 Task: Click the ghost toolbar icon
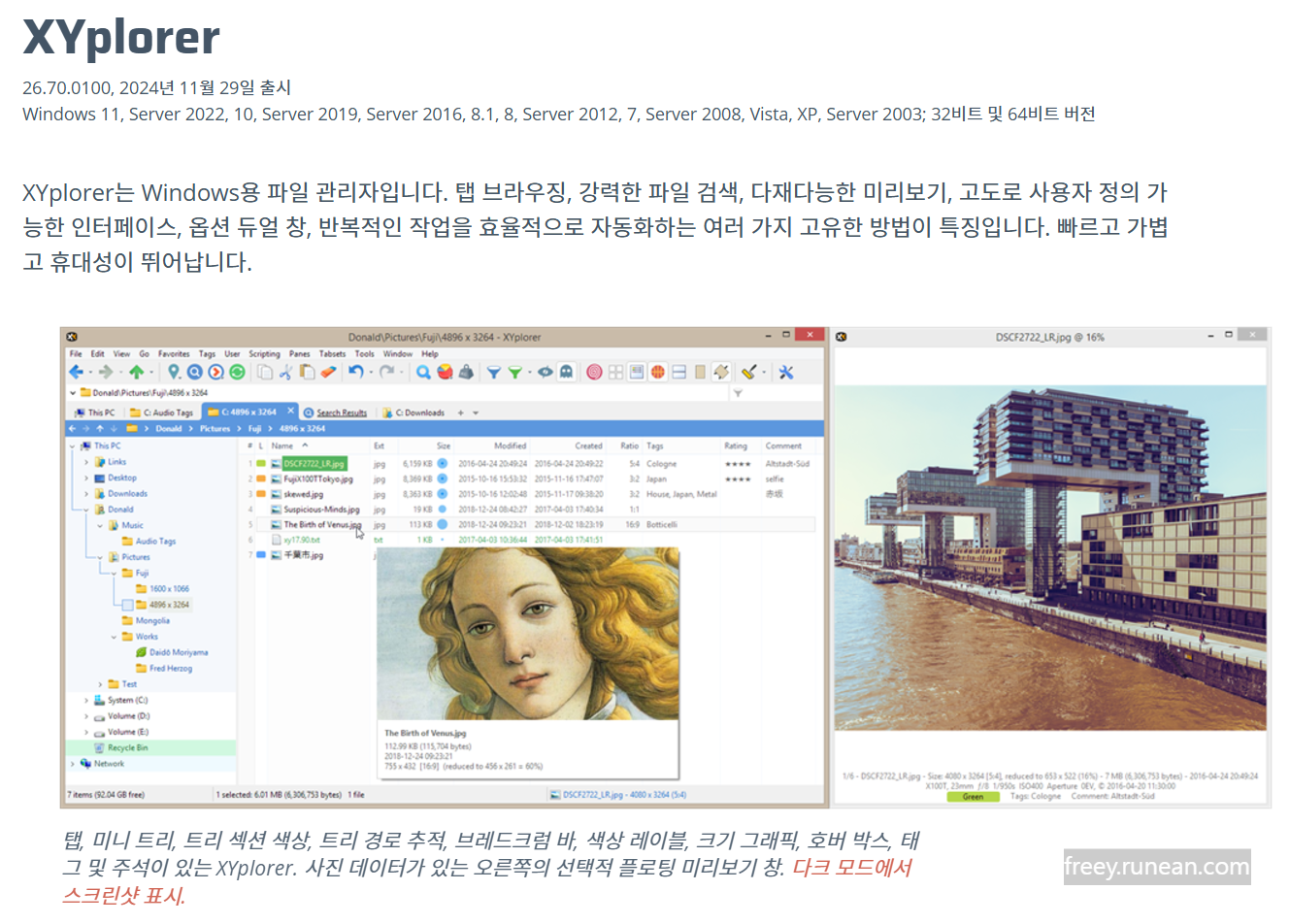tap(567, 373)
